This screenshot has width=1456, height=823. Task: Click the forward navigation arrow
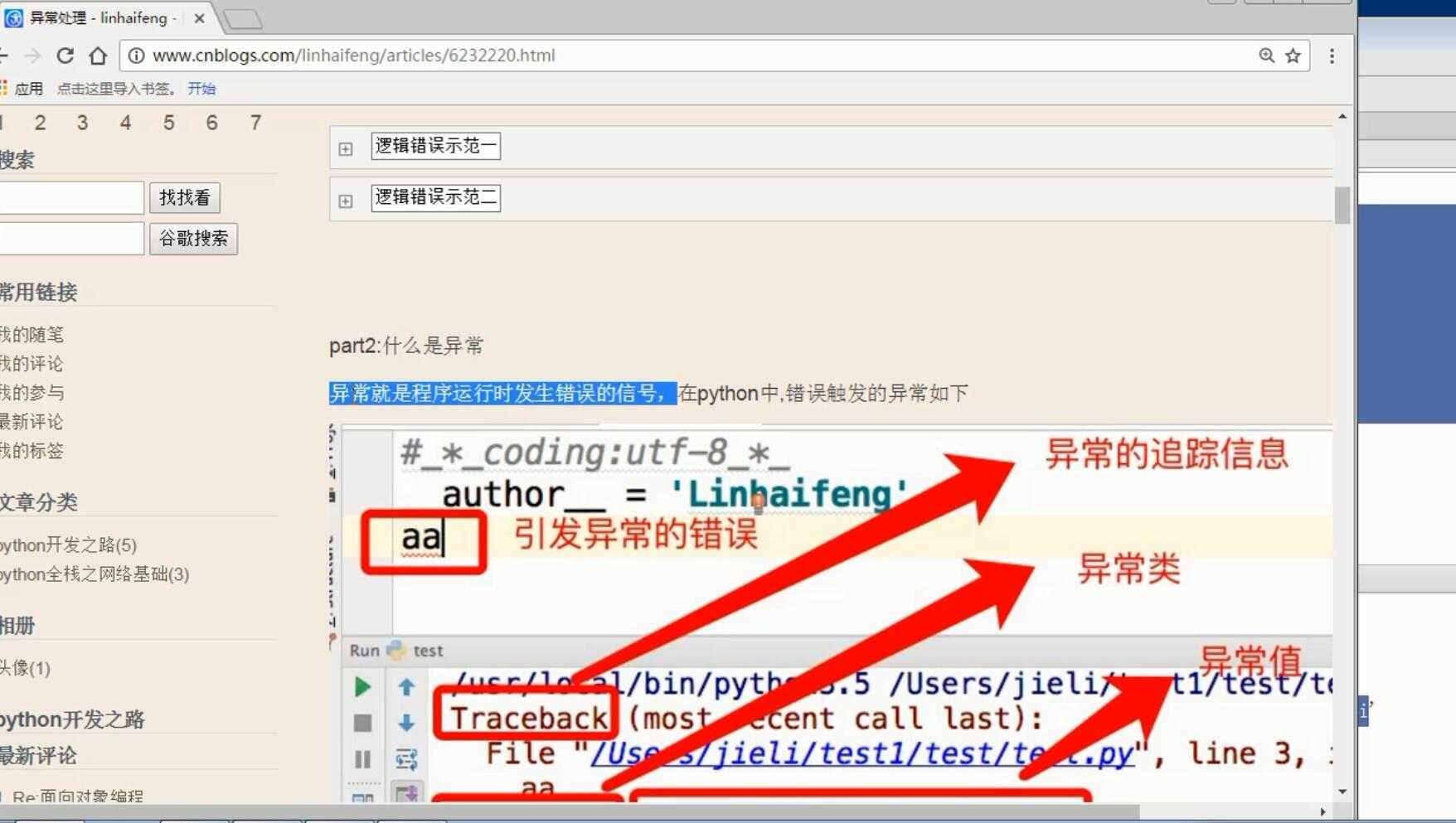click(33, 56)
